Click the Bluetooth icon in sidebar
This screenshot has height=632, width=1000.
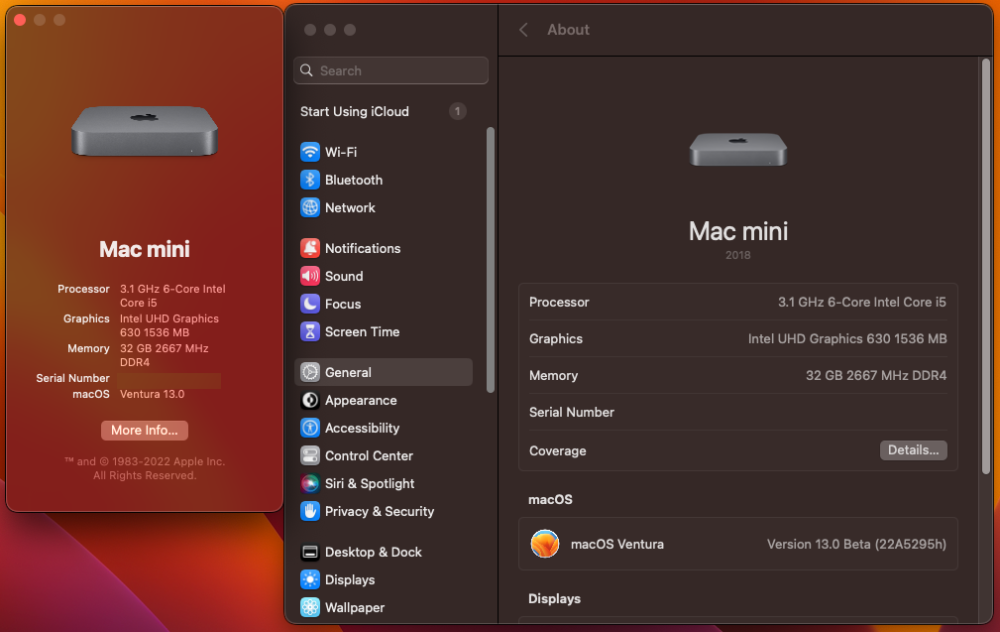point(310,180)
